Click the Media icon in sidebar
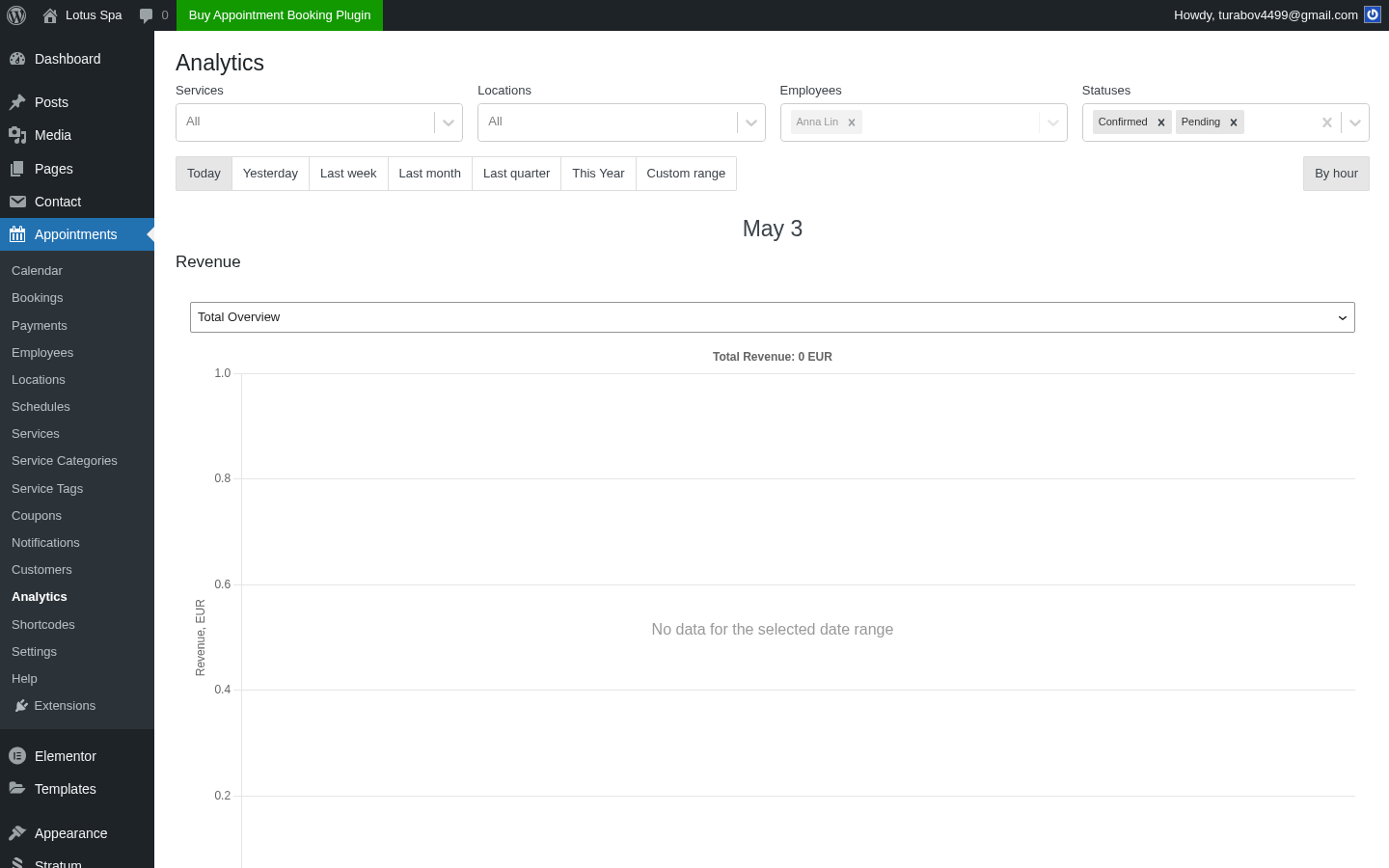The image size is (1389, 868). click(x=17, y=135)
